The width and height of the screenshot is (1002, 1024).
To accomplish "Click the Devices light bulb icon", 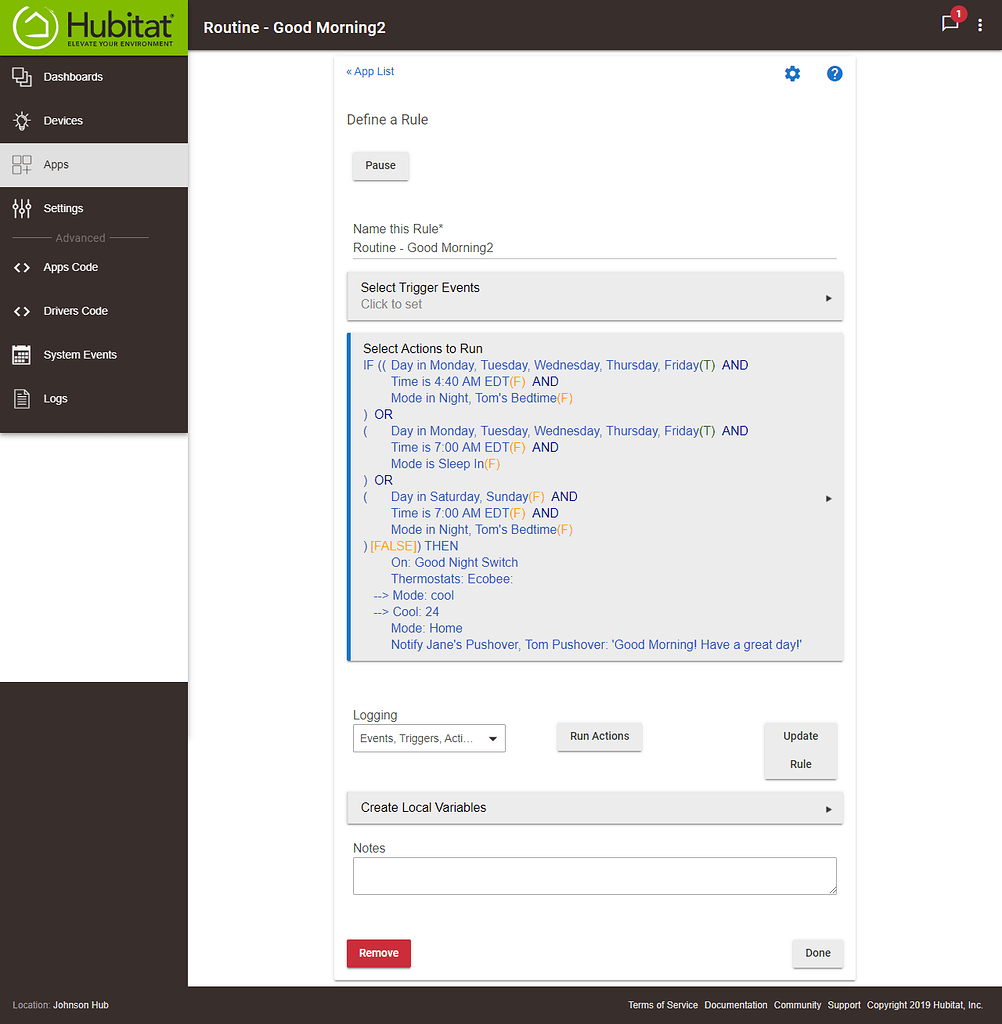I will (x=22, y=121).
